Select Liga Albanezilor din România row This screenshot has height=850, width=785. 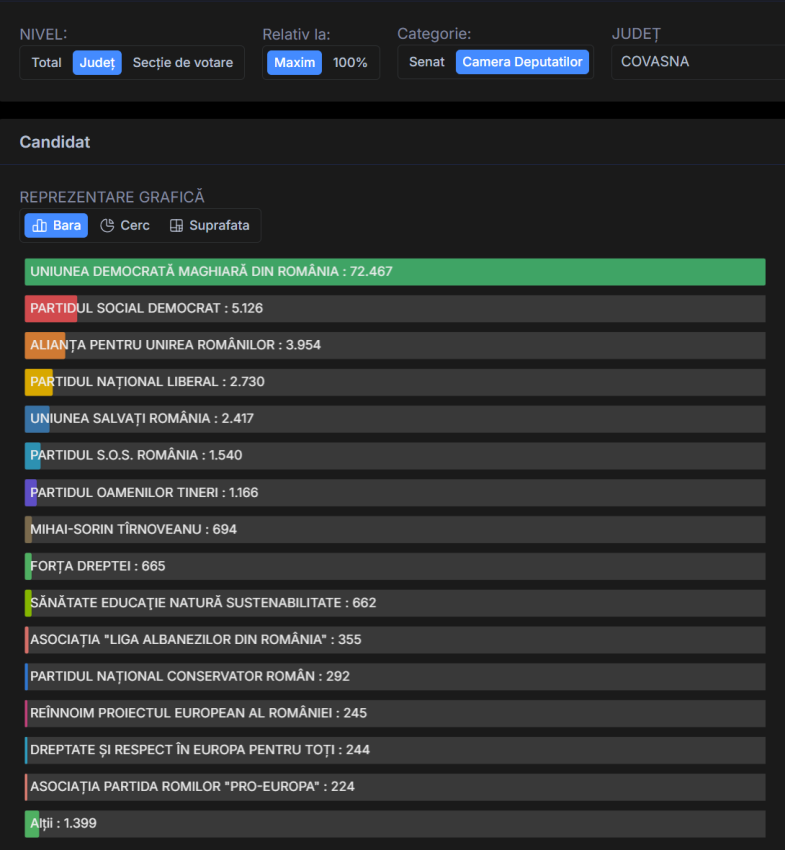(395, 640)
